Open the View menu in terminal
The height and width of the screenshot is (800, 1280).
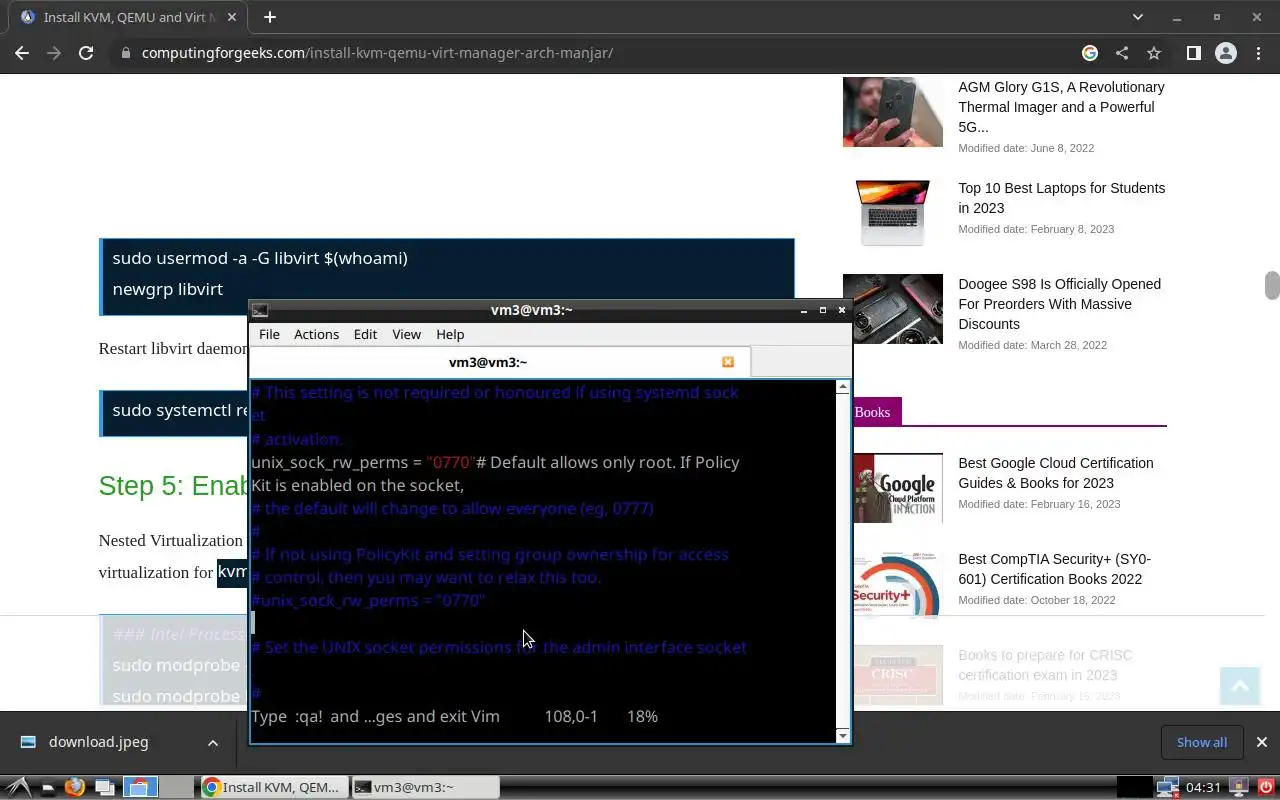pos(406,334)
